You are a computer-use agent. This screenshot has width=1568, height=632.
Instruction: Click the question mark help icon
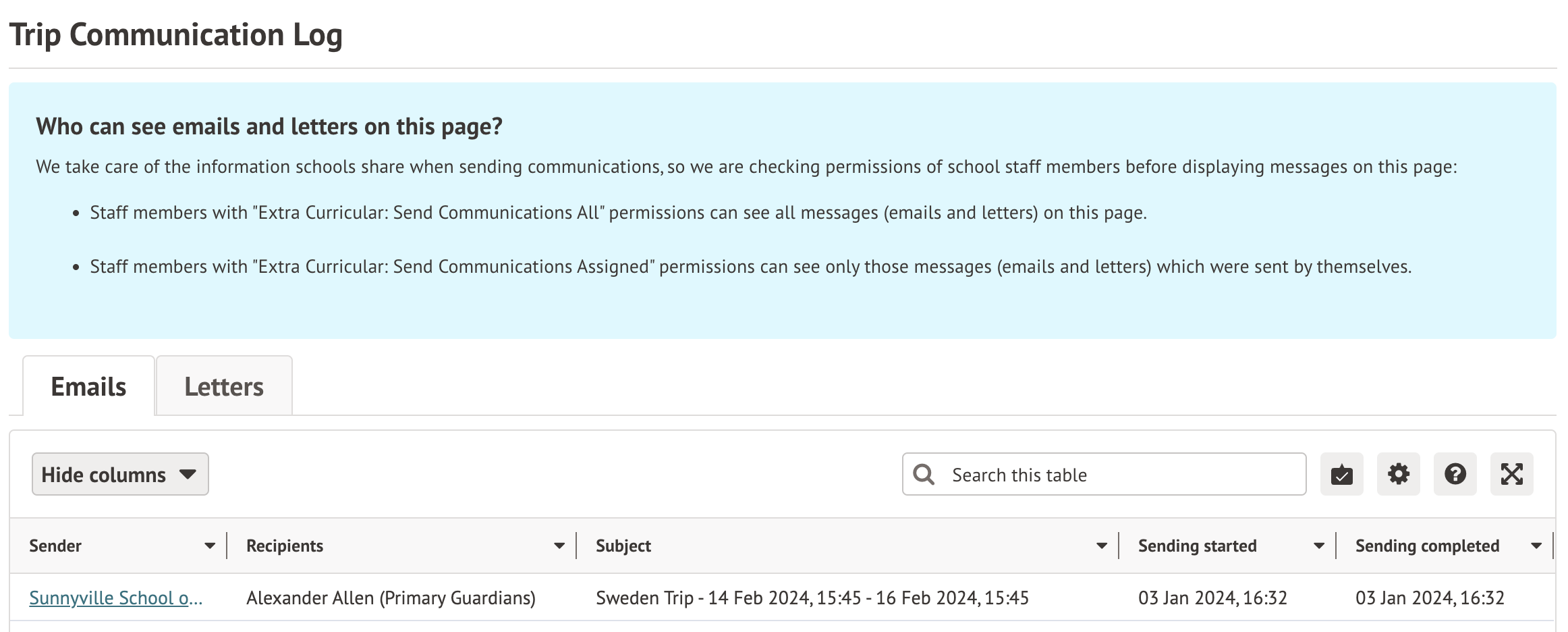pyautogui.click(x=1455, y=475)
